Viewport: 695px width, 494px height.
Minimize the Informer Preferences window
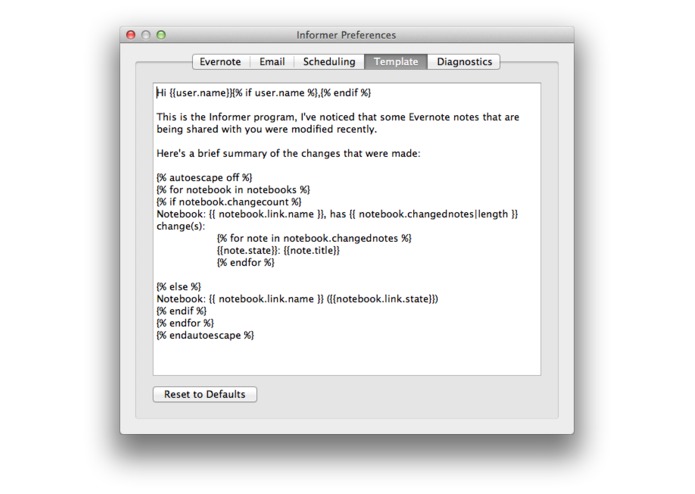click(x=146, y=35)
